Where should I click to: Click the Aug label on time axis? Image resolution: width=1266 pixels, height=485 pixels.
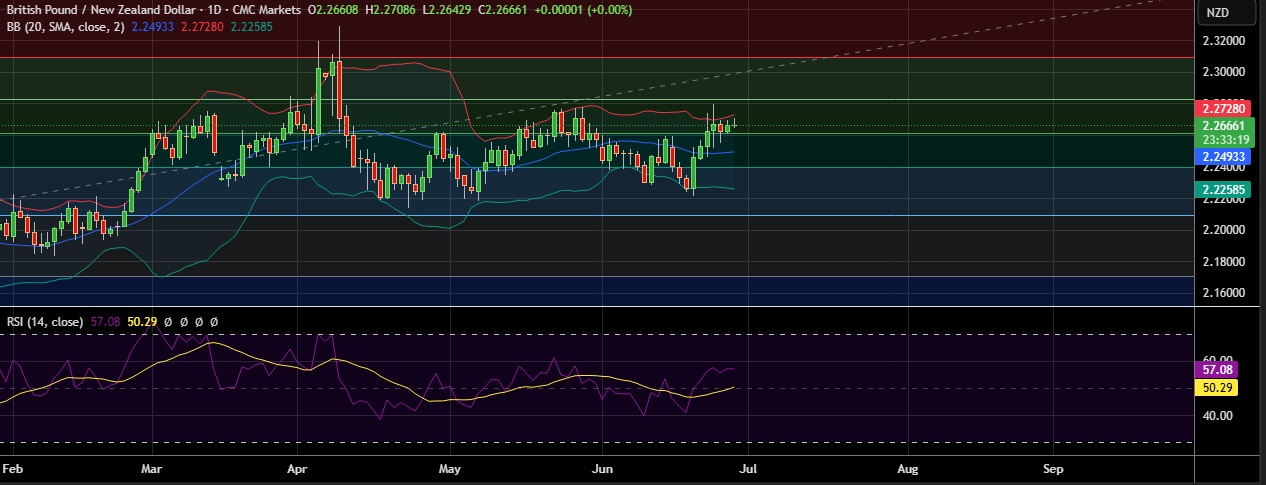pyautogui.click(x=907, y=468)
